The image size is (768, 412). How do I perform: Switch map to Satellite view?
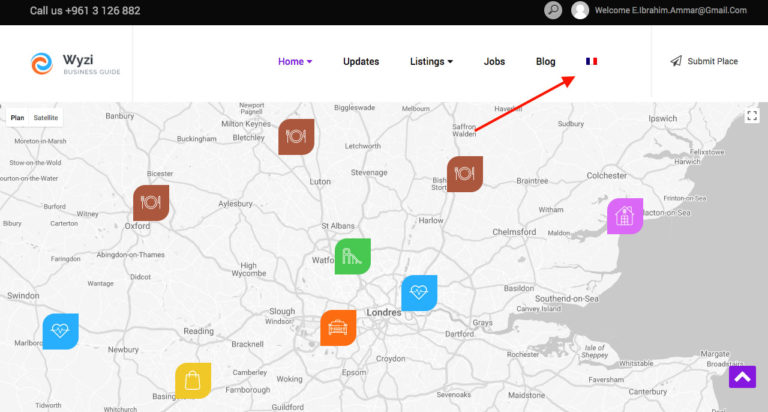[46, 117]
